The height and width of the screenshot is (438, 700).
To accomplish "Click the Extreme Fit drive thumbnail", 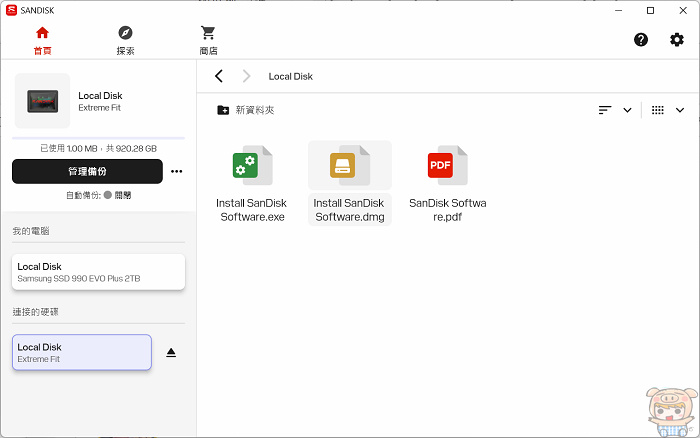I will pos(42,101).
